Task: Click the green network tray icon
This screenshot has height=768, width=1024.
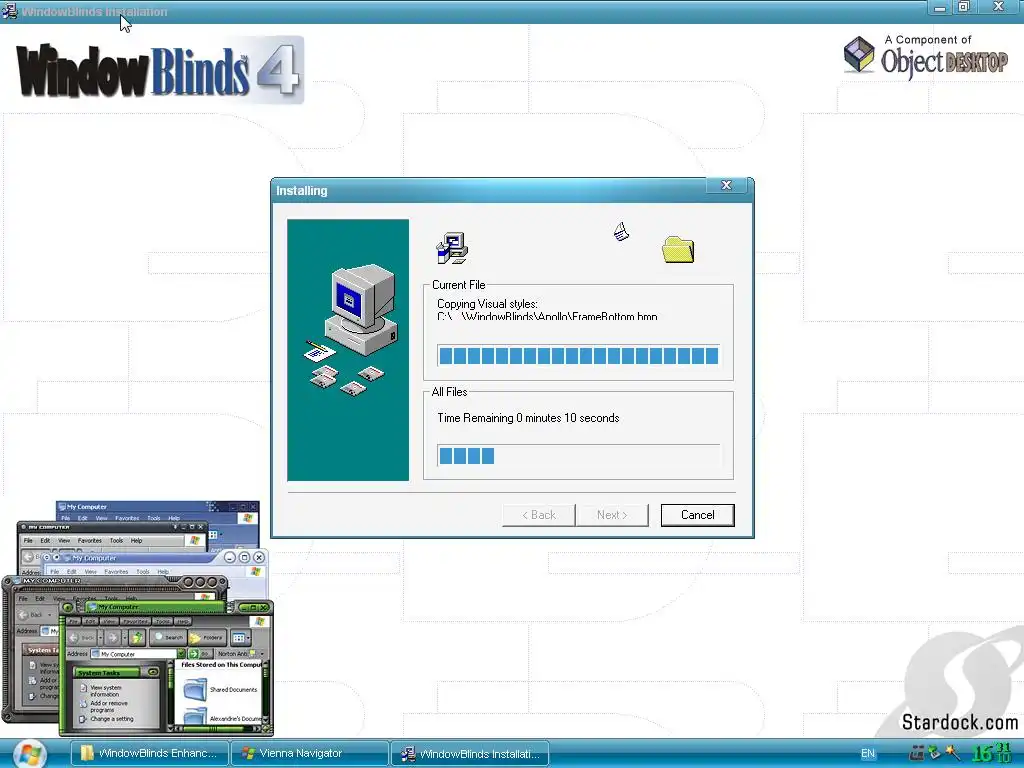Action: coord(935,753)
